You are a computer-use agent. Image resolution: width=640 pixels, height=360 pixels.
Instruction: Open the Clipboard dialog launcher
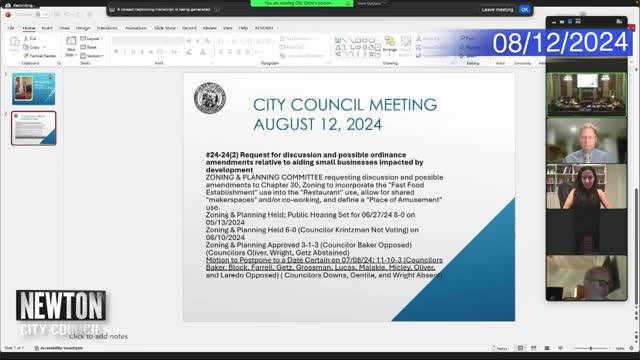[x=59, y=63]
